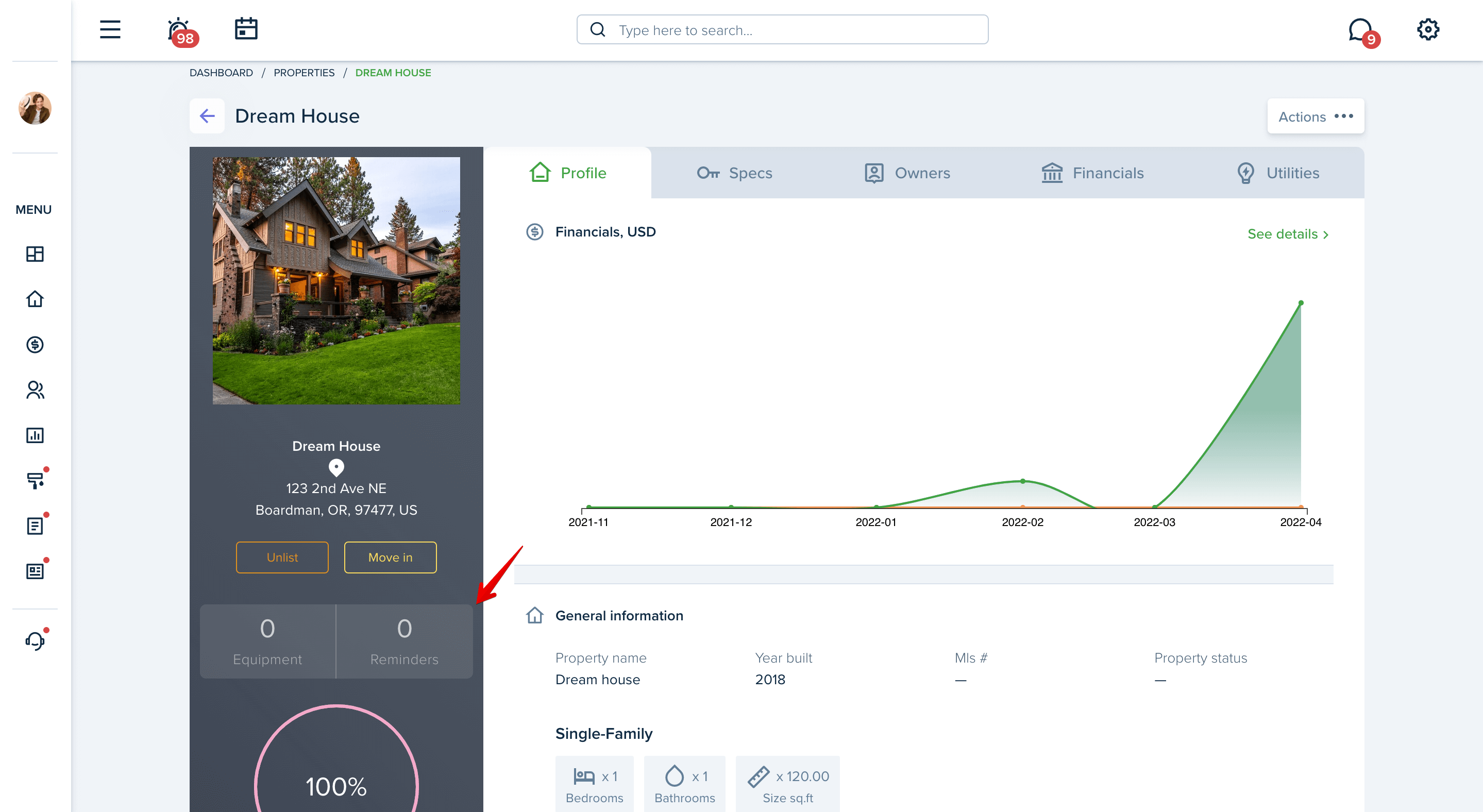Click the location pin under Dream House
The height and width of the screenshot is (812, 1483).
336,468
